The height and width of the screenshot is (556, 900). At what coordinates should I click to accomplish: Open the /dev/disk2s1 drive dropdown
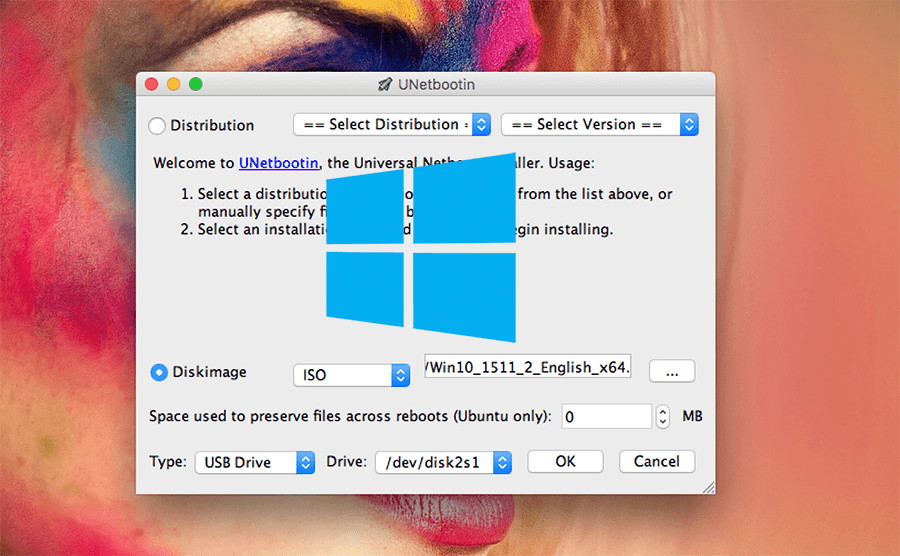point(443,462)
